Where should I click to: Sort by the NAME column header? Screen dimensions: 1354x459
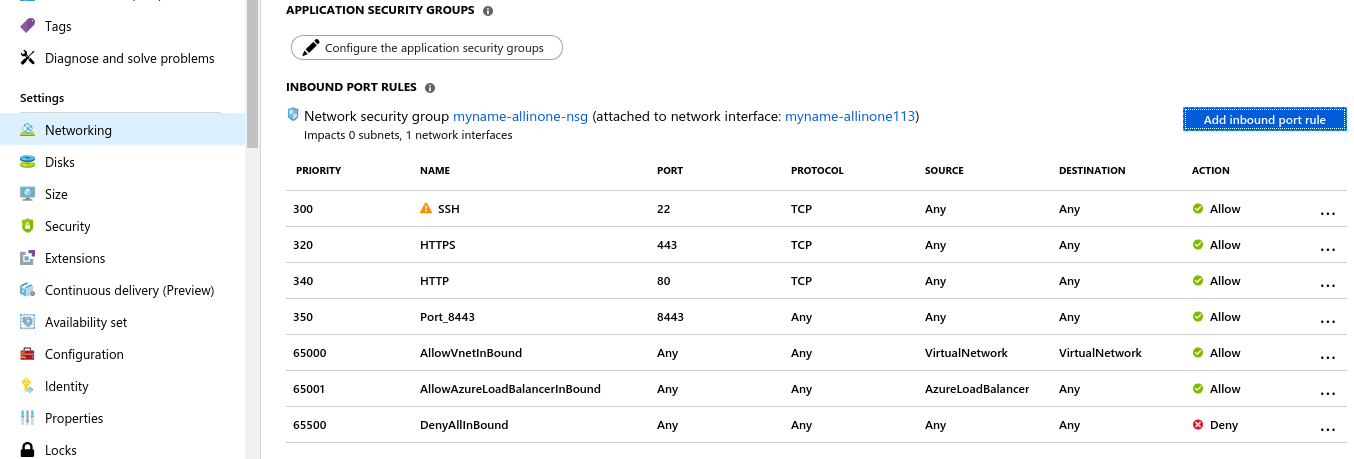pos(435,171)
